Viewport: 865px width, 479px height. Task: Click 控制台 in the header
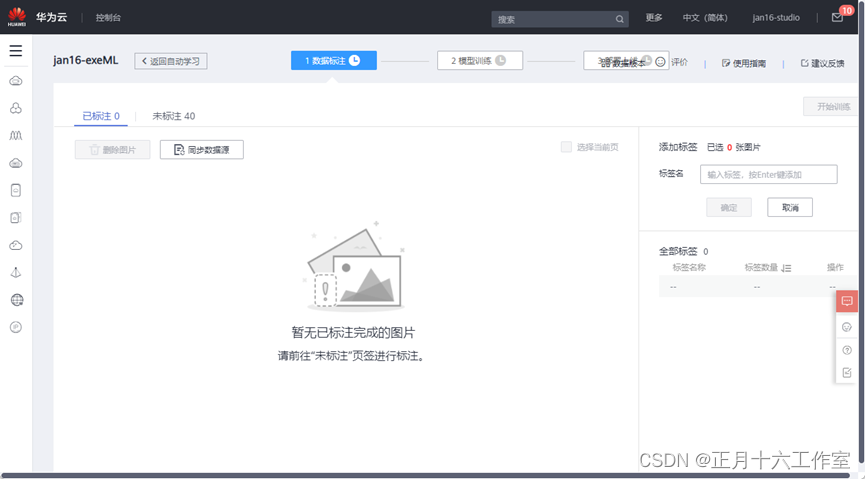(108, 18)
